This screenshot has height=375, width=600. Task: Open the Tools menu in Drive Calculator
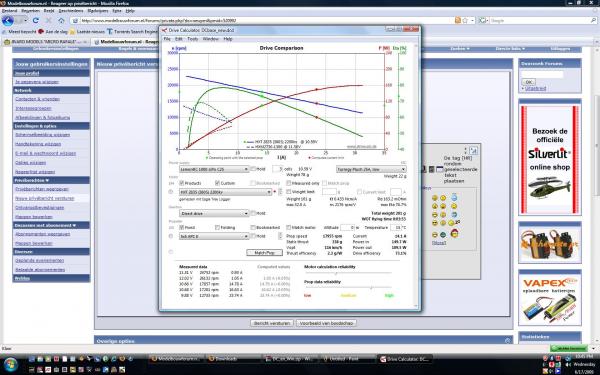click(x=192, y=39)
